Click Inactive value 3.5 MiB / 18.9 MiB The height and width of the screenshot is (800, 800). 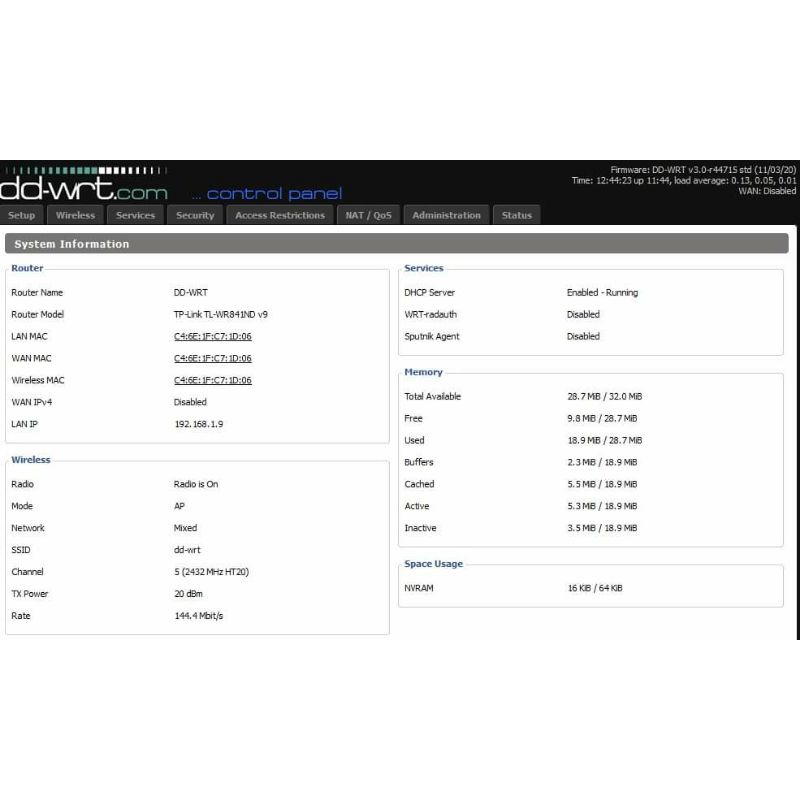click(x=602, y=528)
